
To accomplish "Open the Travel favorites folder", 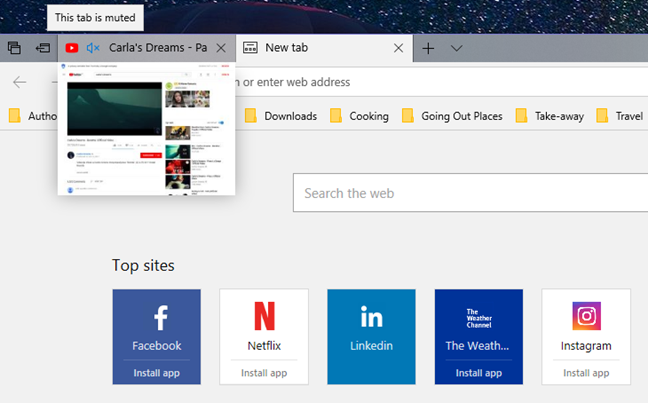I will point(619,116).
